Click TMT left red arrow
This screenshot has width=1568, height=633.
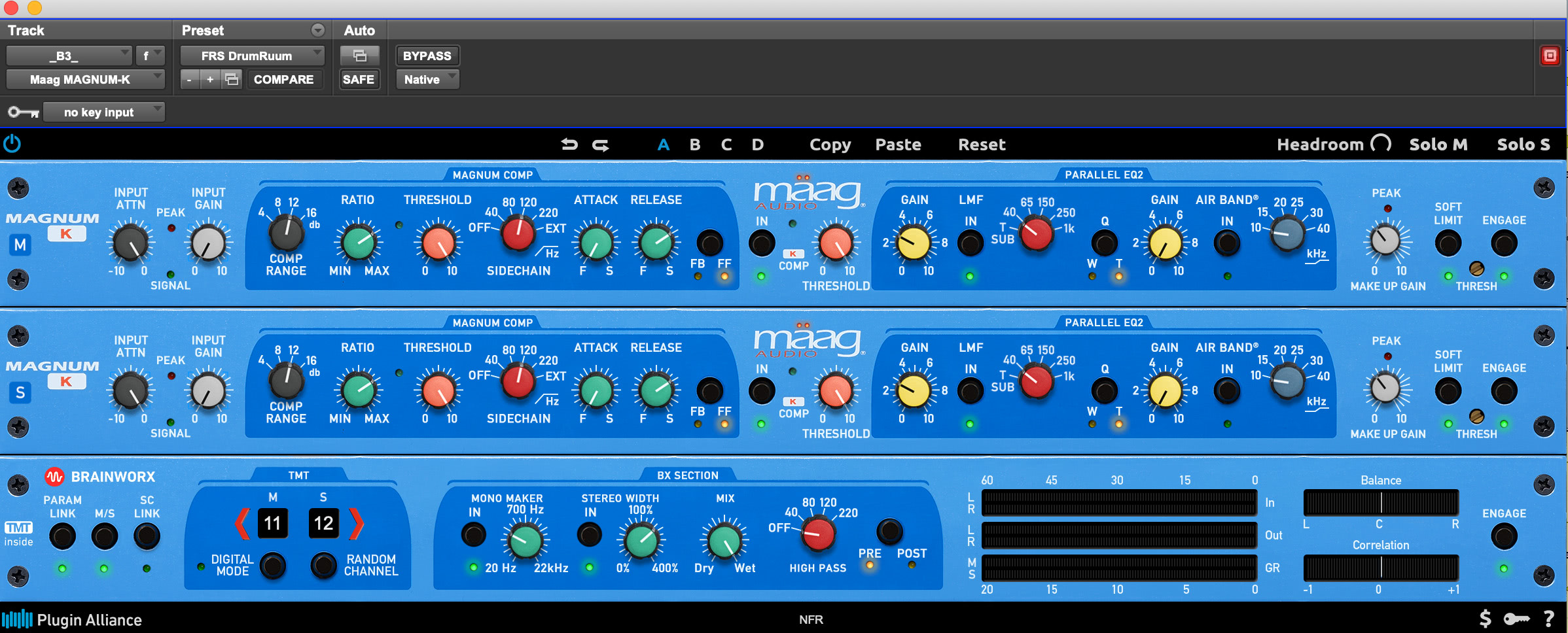242,523
